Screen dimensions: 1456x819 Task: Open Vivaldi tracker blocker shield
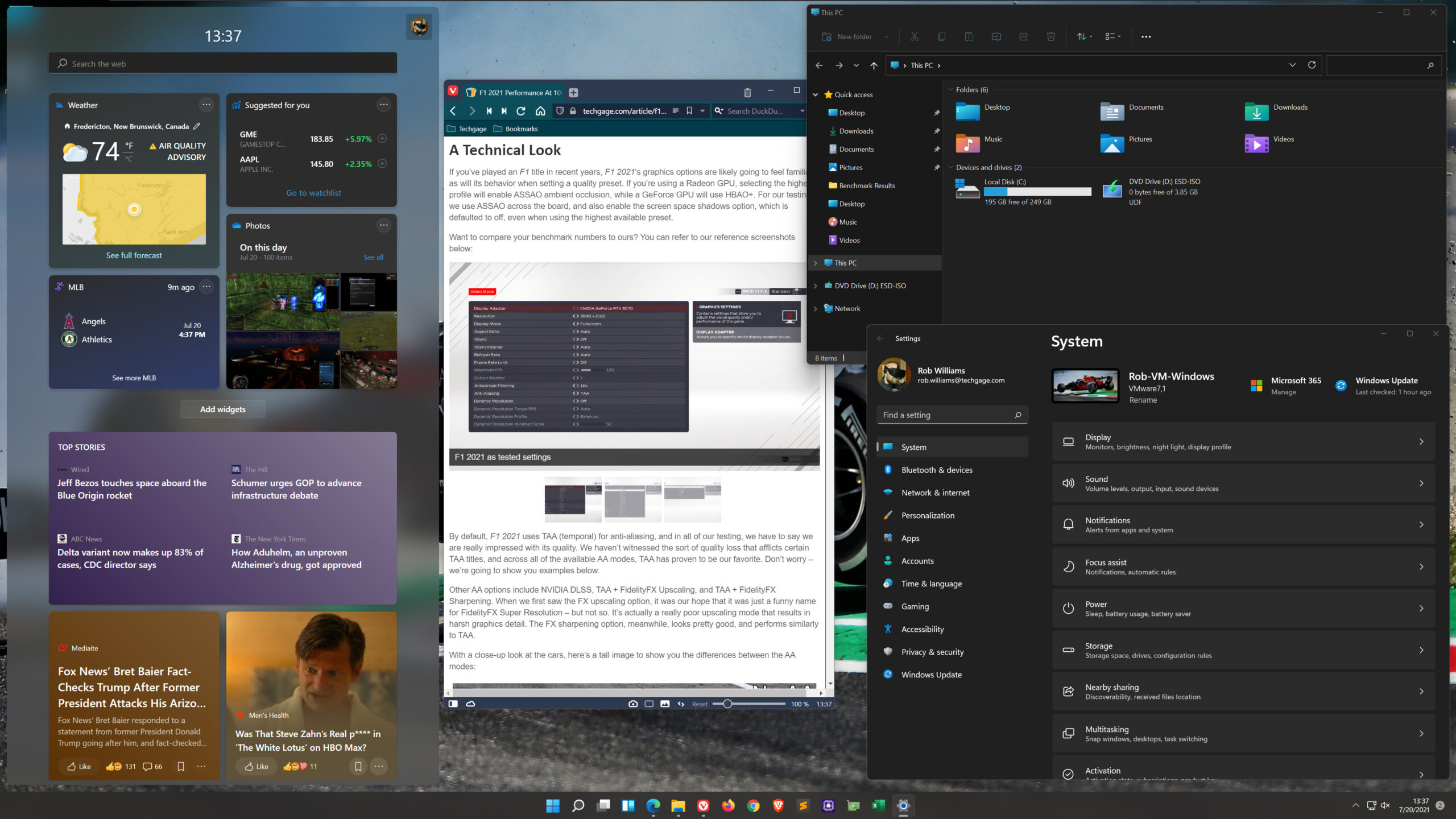(560, 111)
